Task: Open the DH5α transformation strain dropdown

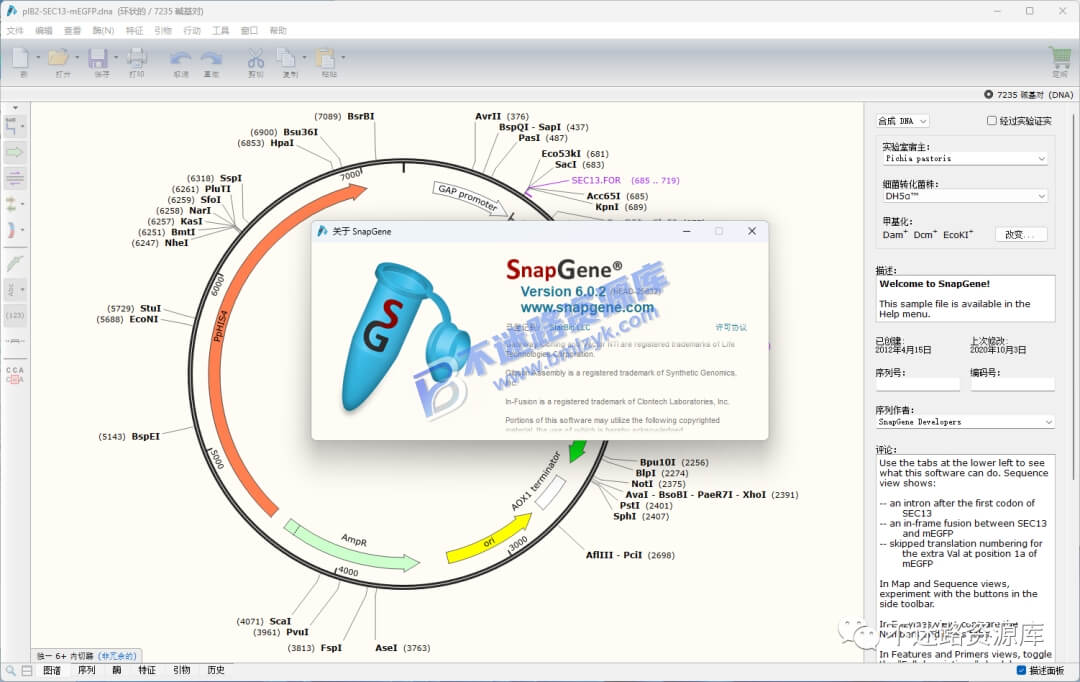Action: point(965,196)
